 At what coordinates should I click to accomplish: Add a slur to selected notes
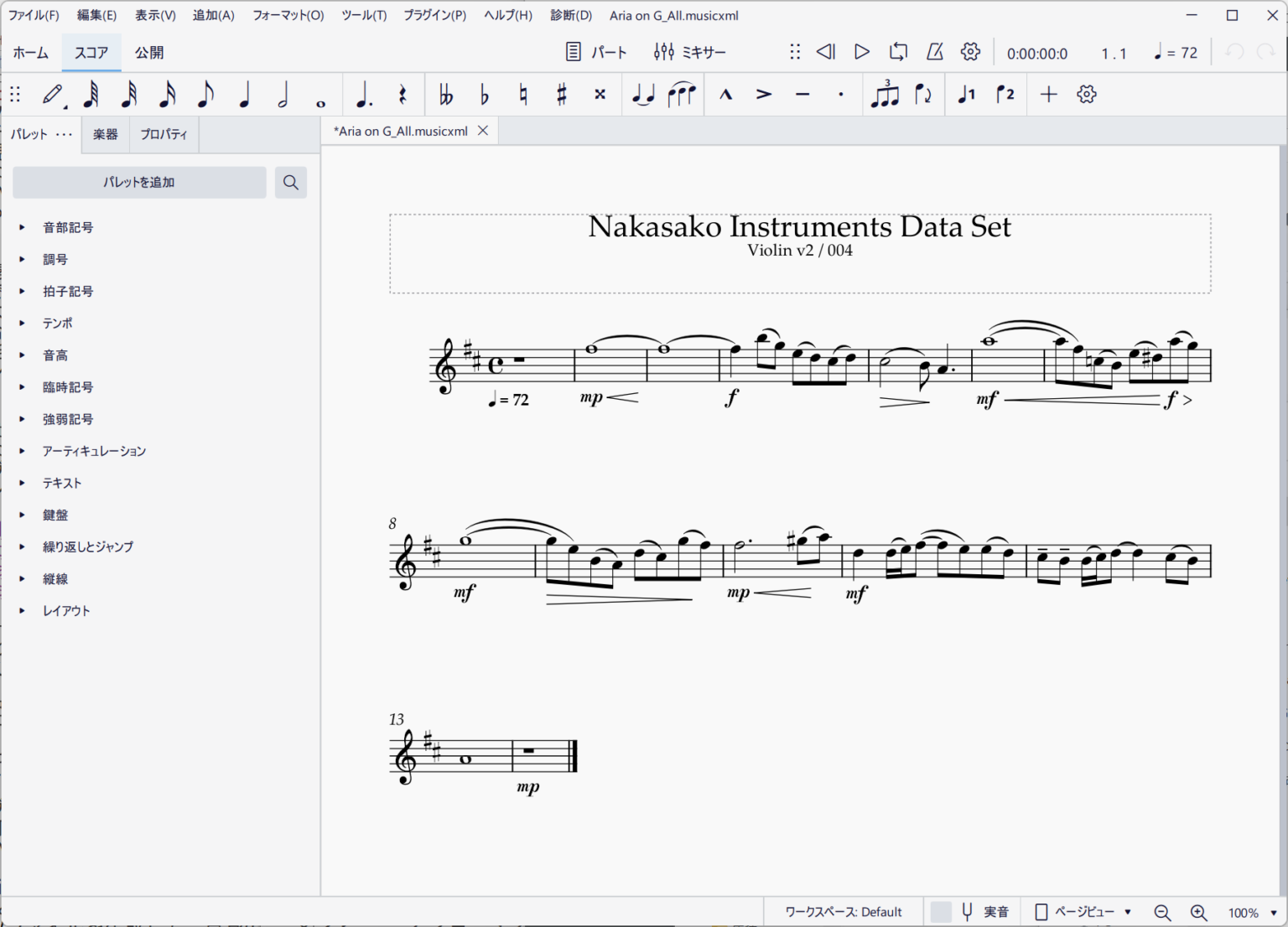pos(682,95)
